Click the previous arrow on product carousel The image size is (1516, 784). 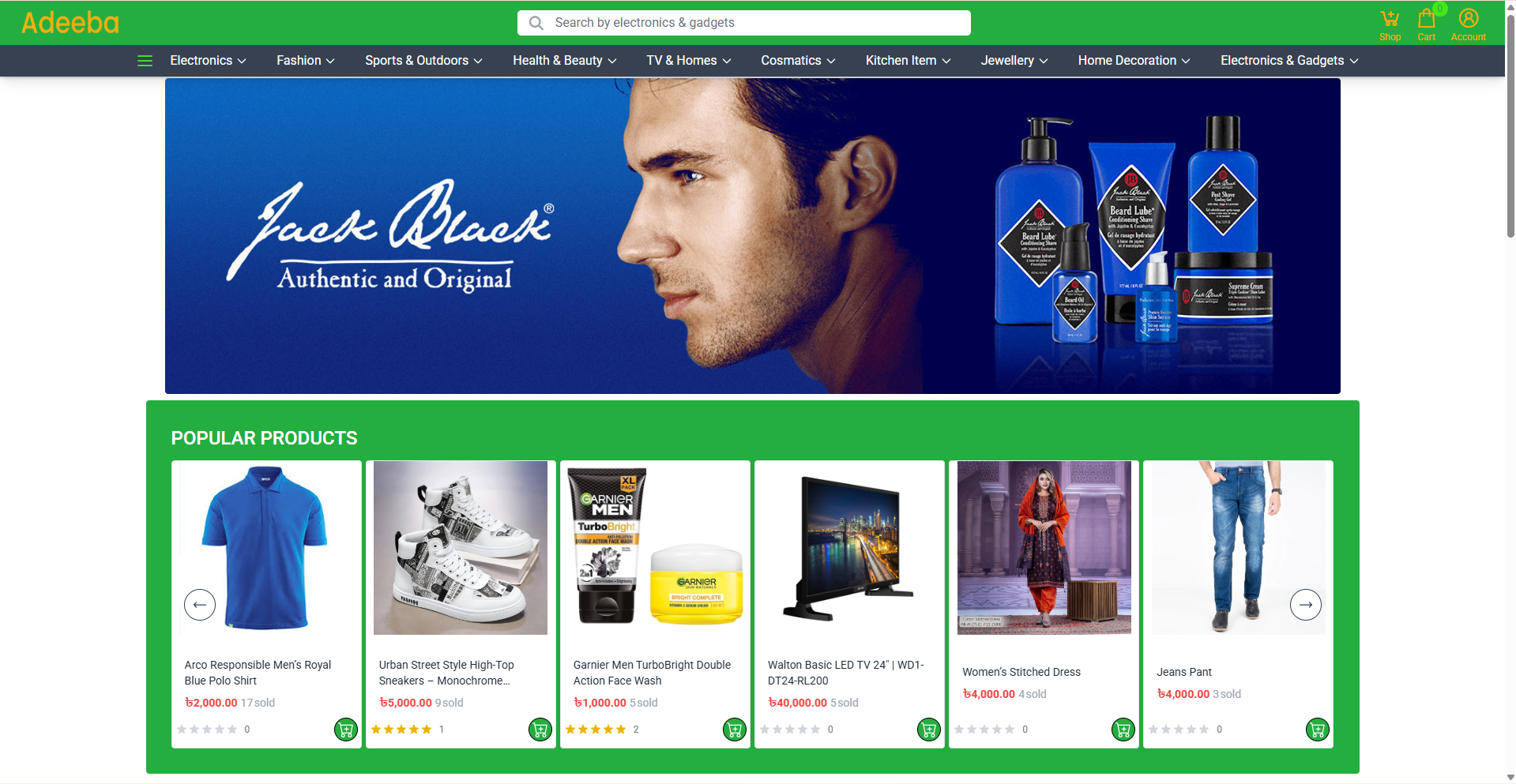(200, 605)
